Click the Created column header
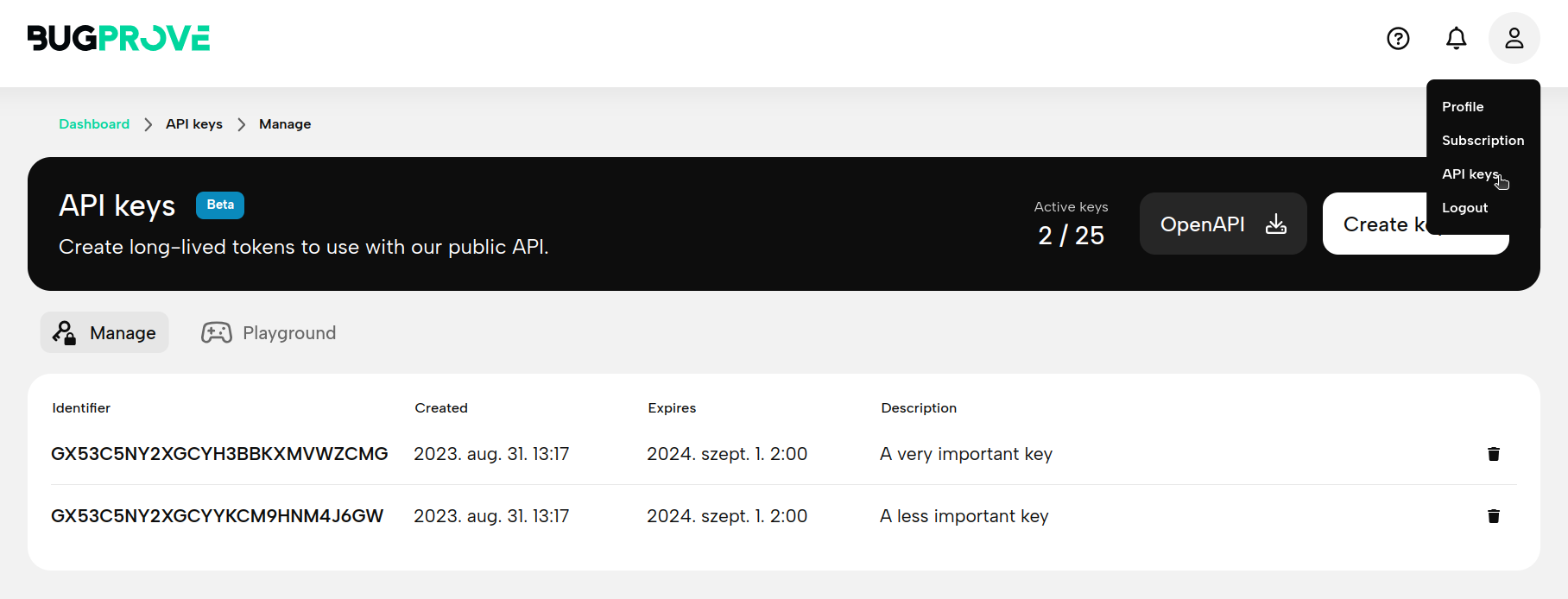This screenshot has width=1568, height=599. [441, 408]
